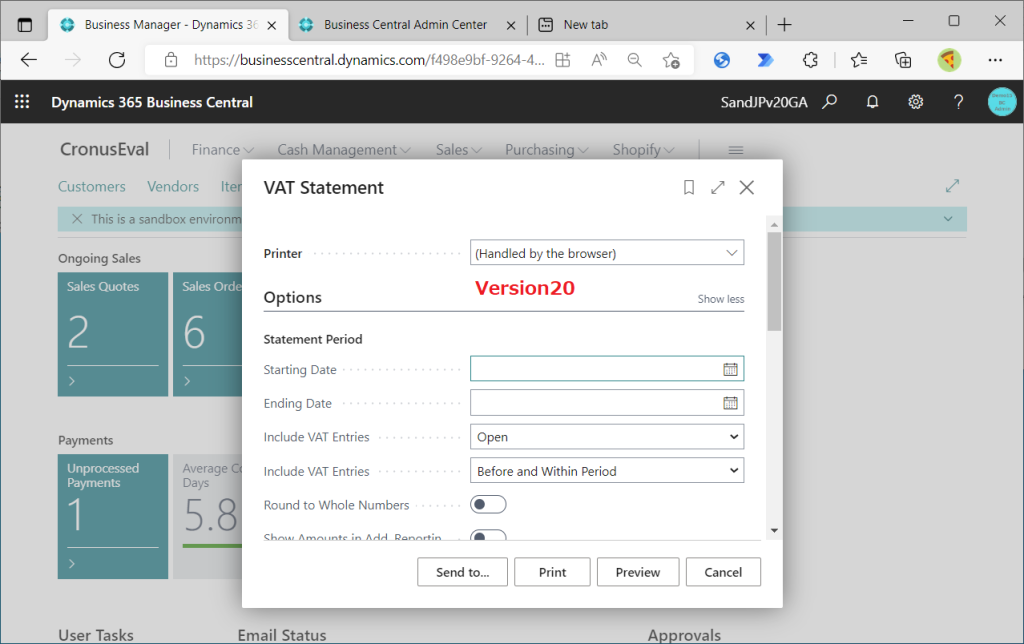
Task: Open the Favorites list star icon
Action: click(x=859, y=60)
